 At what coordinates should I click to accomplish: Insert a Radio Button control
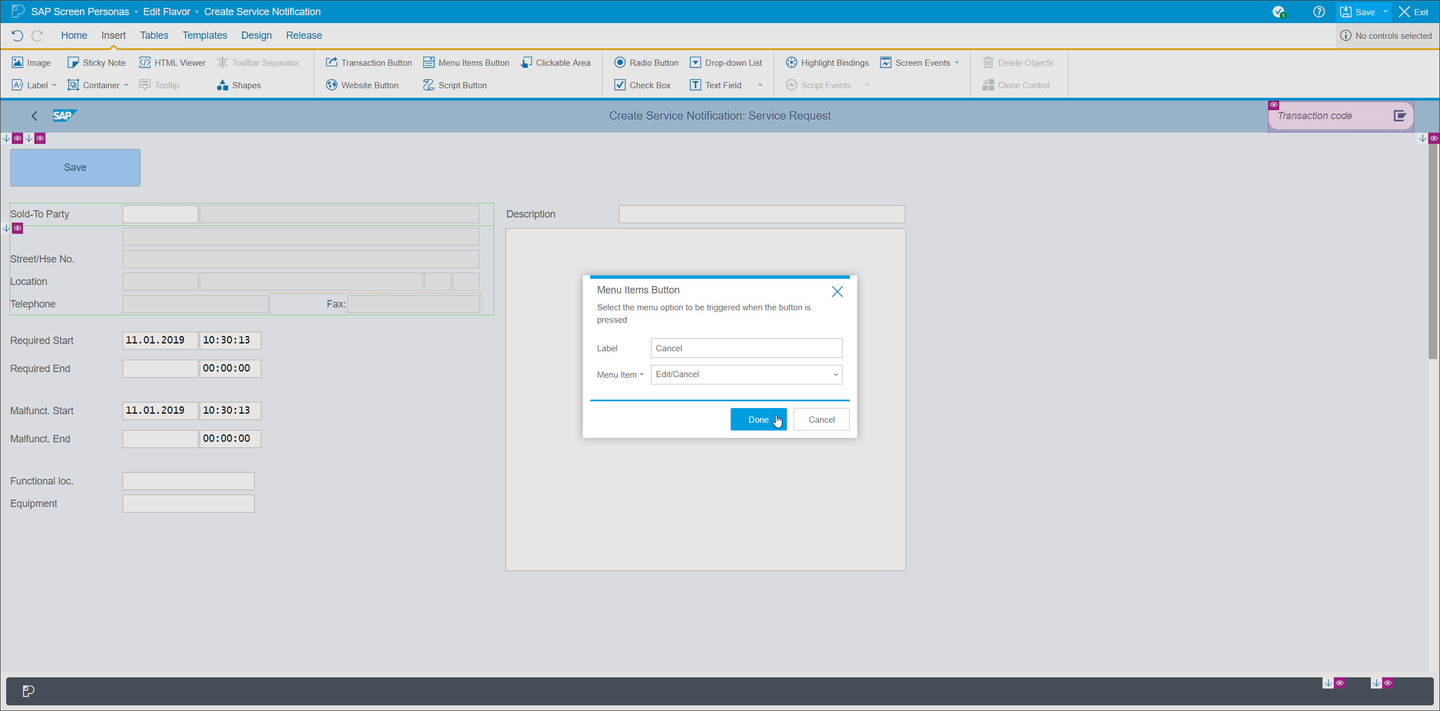(x=646, y=62)
